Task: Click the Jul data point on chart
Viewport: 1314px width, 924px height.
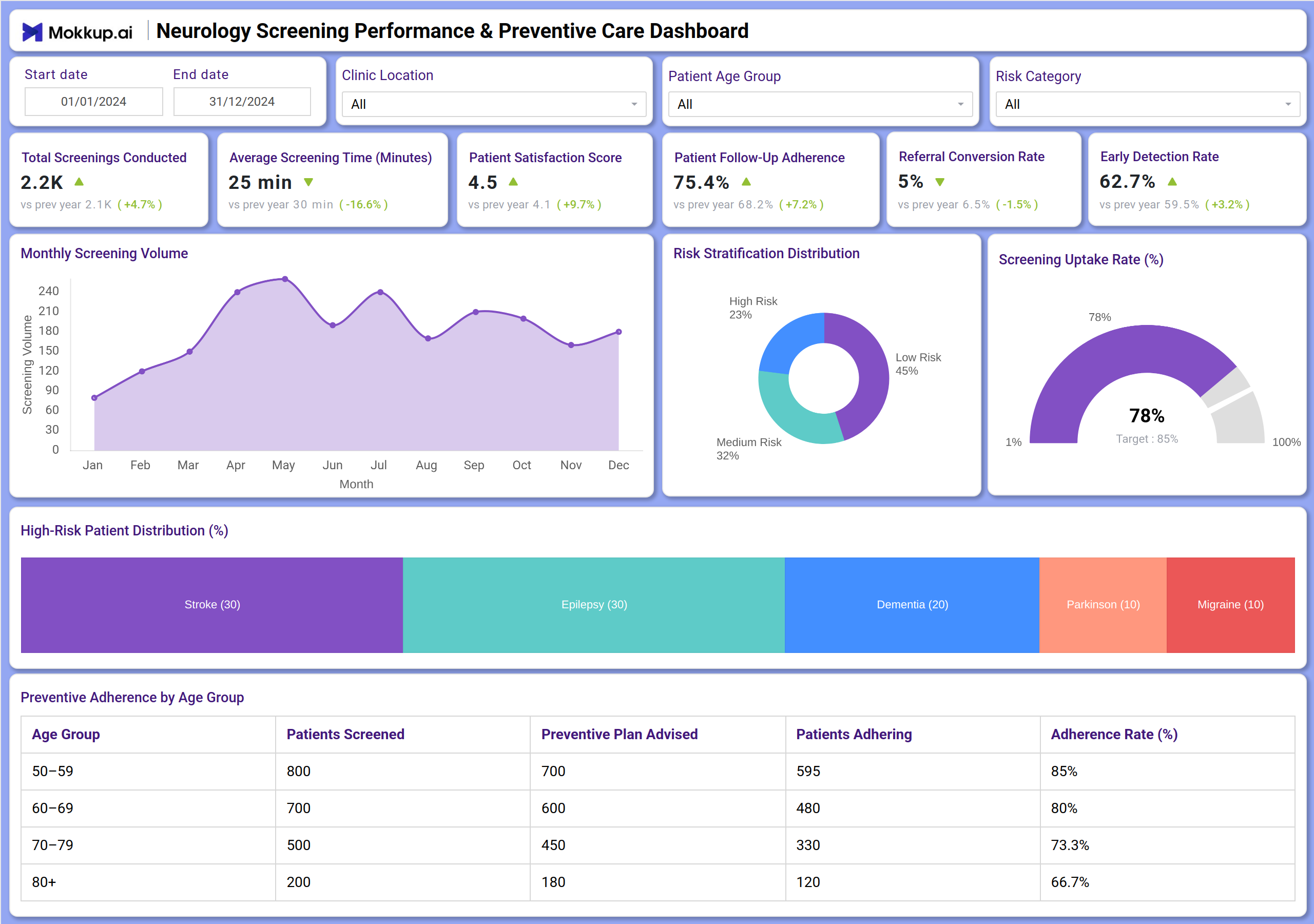Action: pos(380,292)
